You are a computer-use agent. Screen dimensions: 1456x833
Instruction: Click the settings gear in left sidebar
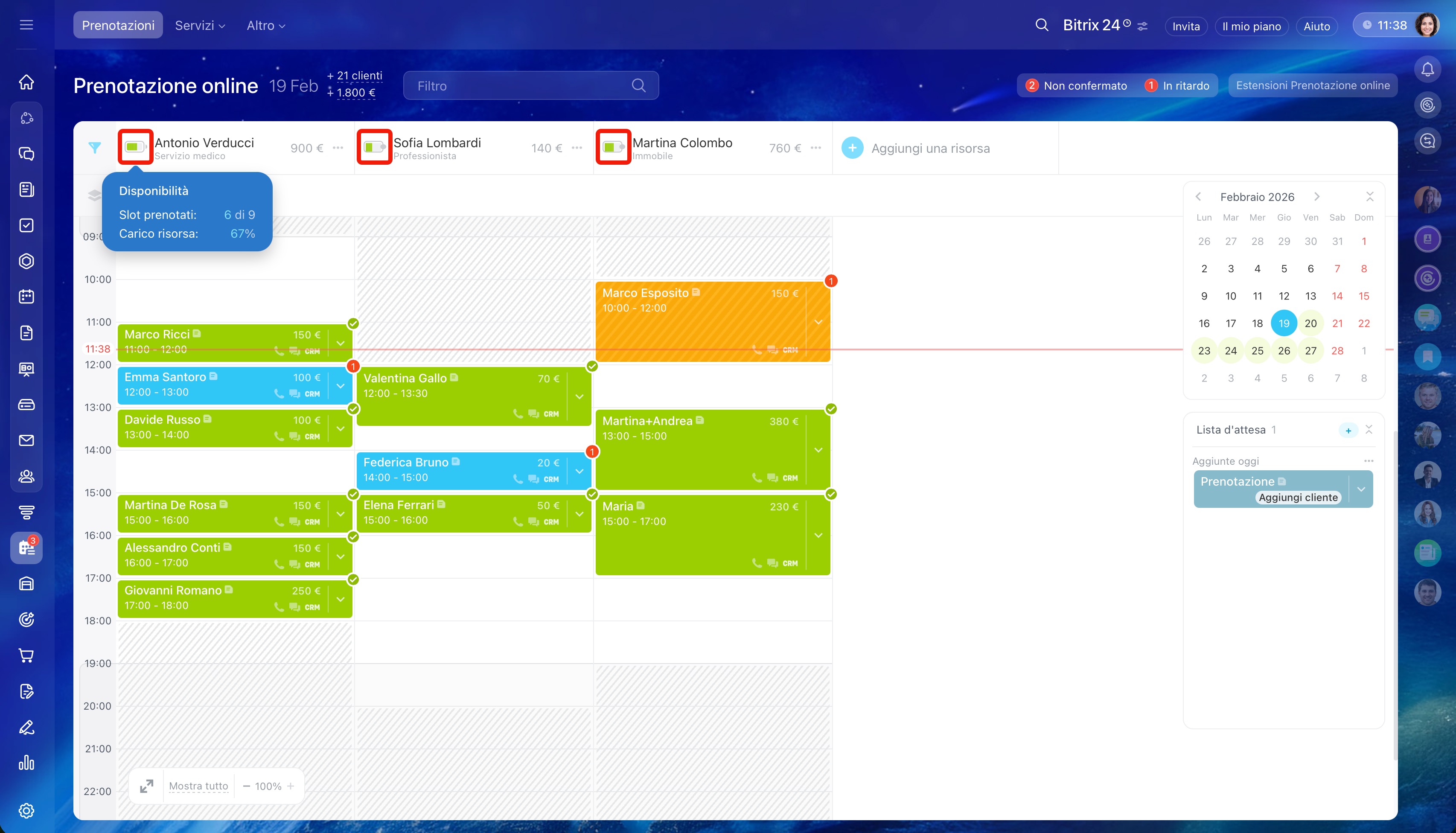pos(26,811)
